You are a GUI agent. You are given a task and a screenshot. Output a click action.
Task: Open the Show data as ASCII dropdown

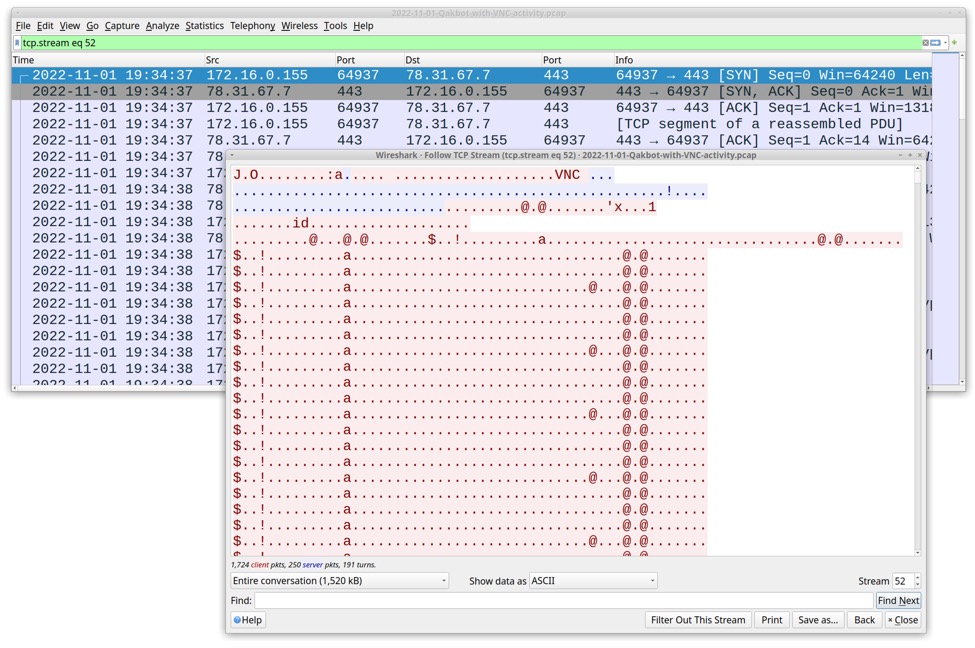click(593, 581)
